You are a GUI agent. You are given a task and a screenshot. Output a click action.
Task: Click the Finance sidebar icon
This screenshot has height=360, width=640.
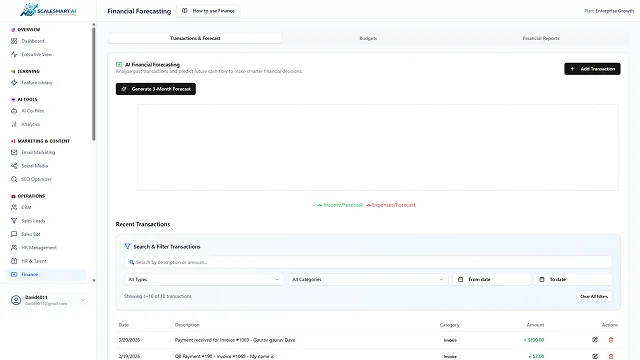click(x=14, y=274)
